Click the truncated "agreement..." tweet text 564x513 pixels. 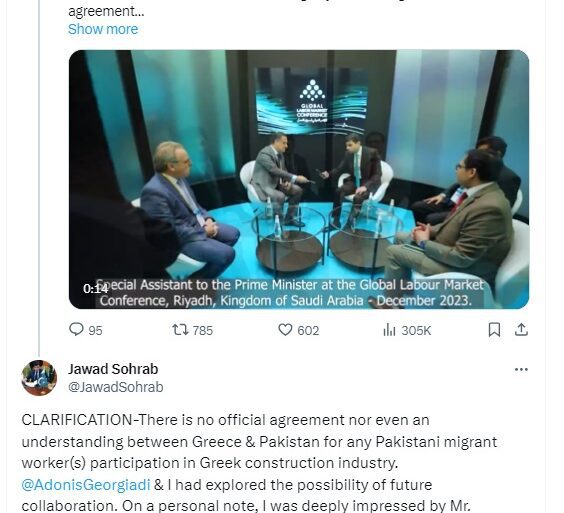[106, 11]
